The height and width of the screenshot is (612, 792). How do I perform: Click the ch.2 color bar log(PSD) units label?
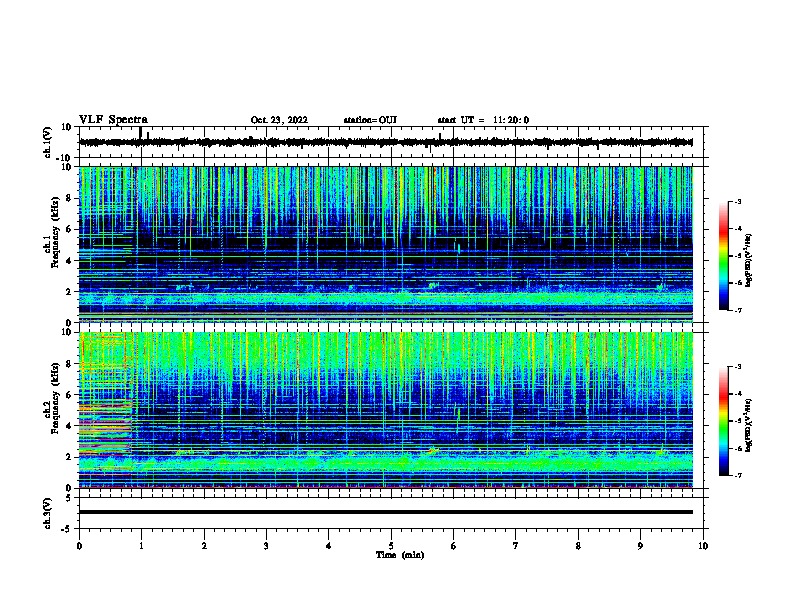749,426
